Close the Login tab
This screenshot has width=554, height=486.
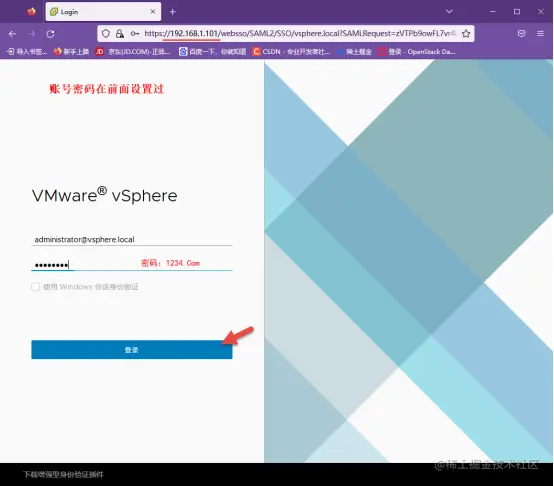[x=153, y=12]
